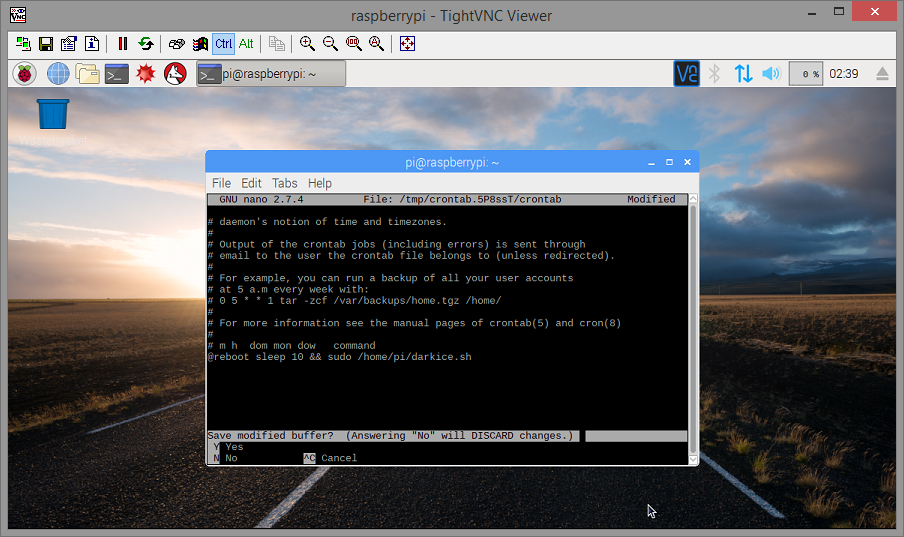Open the Bluetooth tray icon

[x=714, y=74]
